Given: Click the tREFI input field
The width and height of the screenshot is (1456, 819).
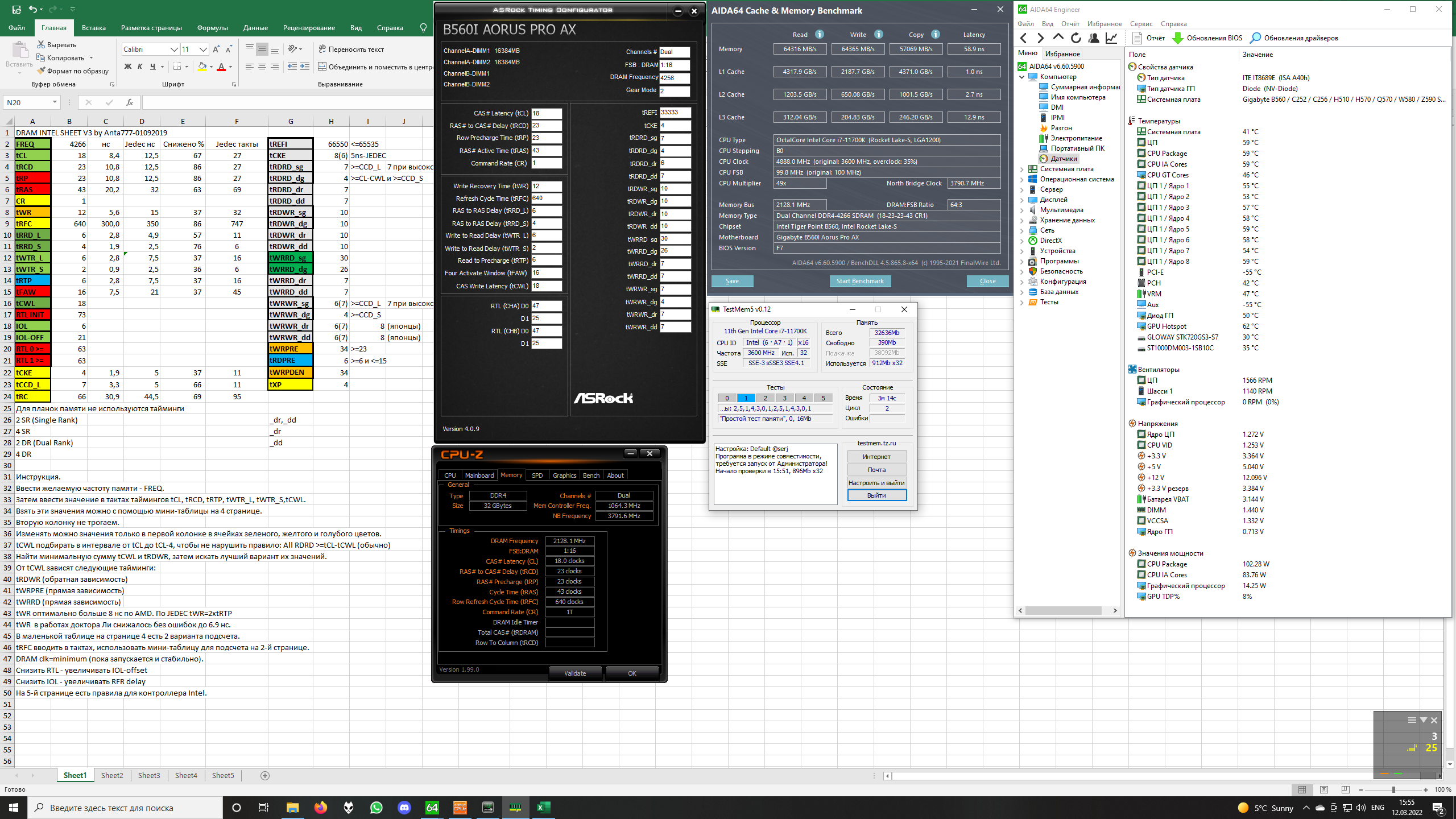Looking at the screenshot, I should tap(675, 113).
